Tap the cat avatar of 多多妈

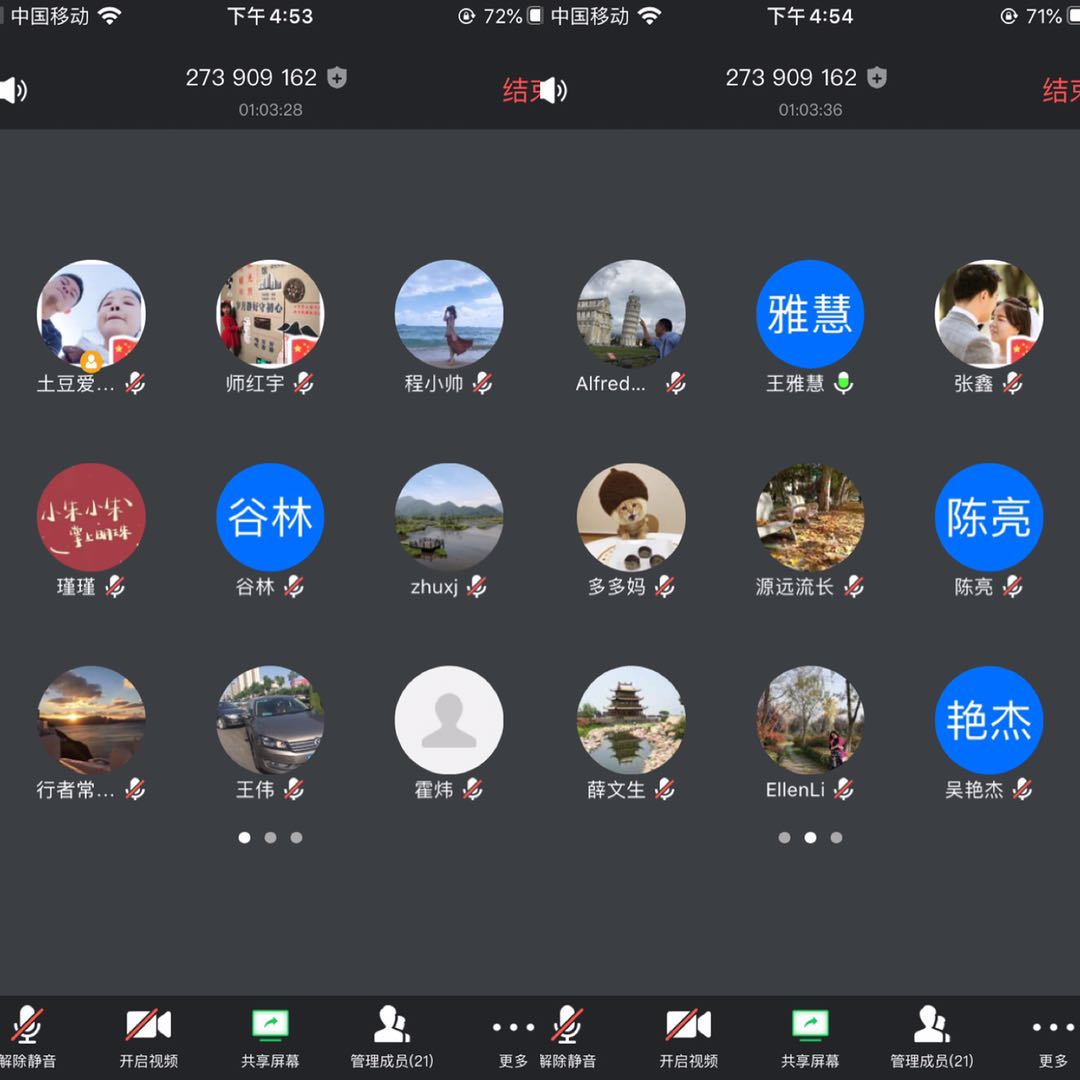[631, 517]
